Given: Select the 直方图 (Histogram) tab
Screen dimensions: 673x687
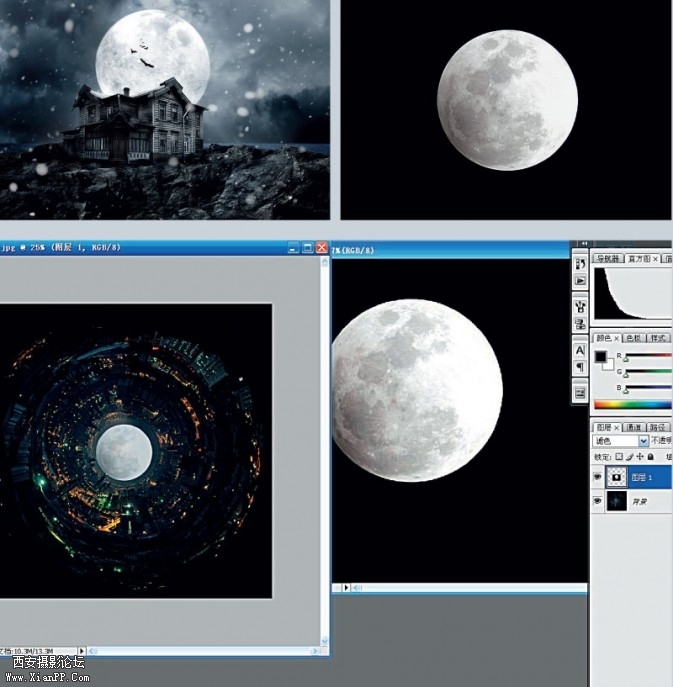Looking at the screenshot, I should click(639, 259).
